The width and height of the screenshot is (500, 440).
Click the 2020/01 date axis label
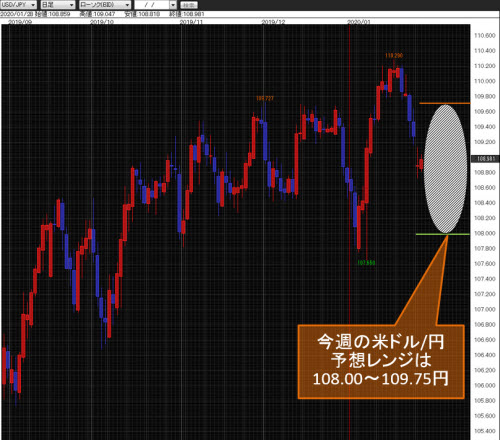coord(359,22)
